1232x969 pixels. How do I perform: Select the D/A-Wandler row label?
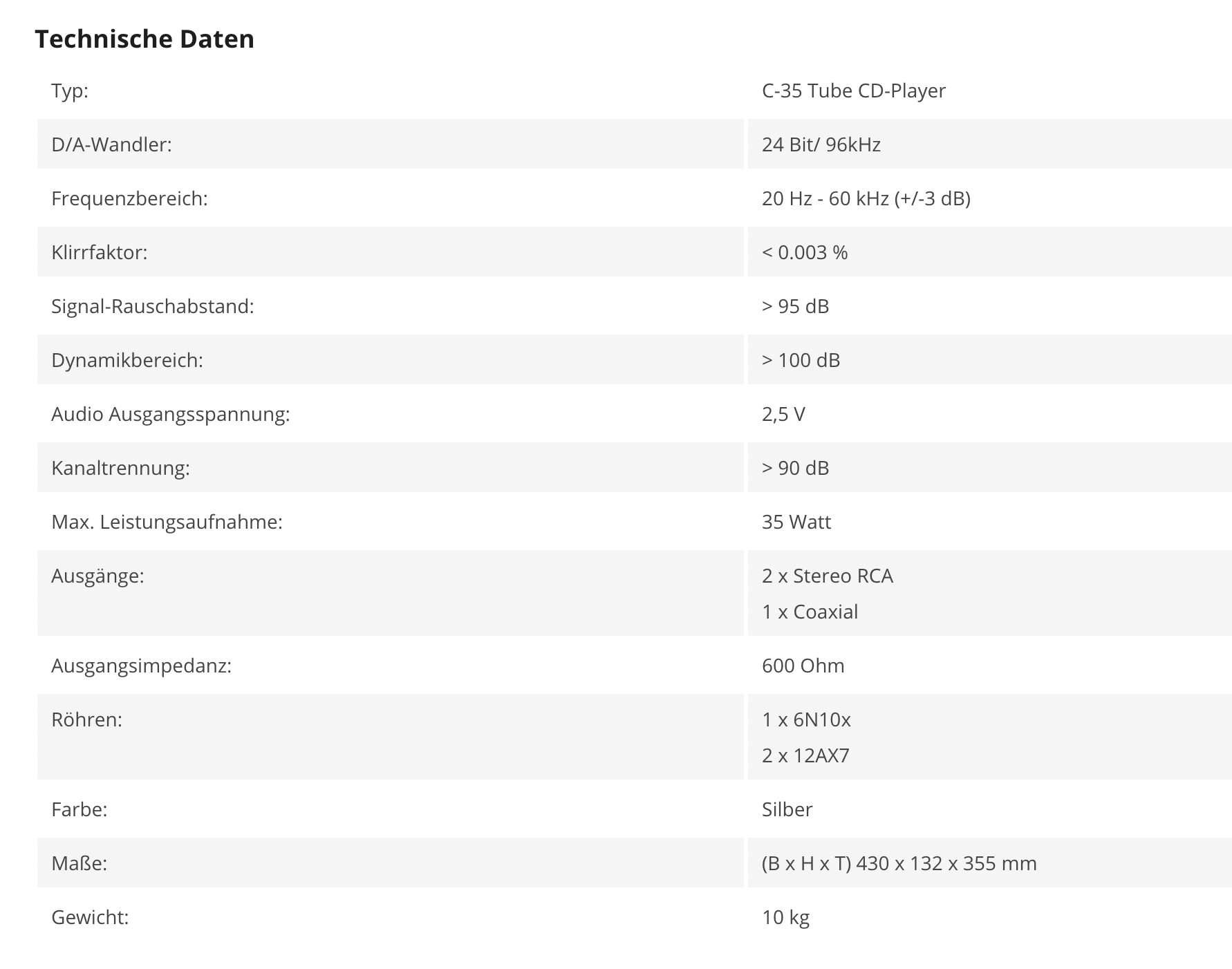[111, 144]
